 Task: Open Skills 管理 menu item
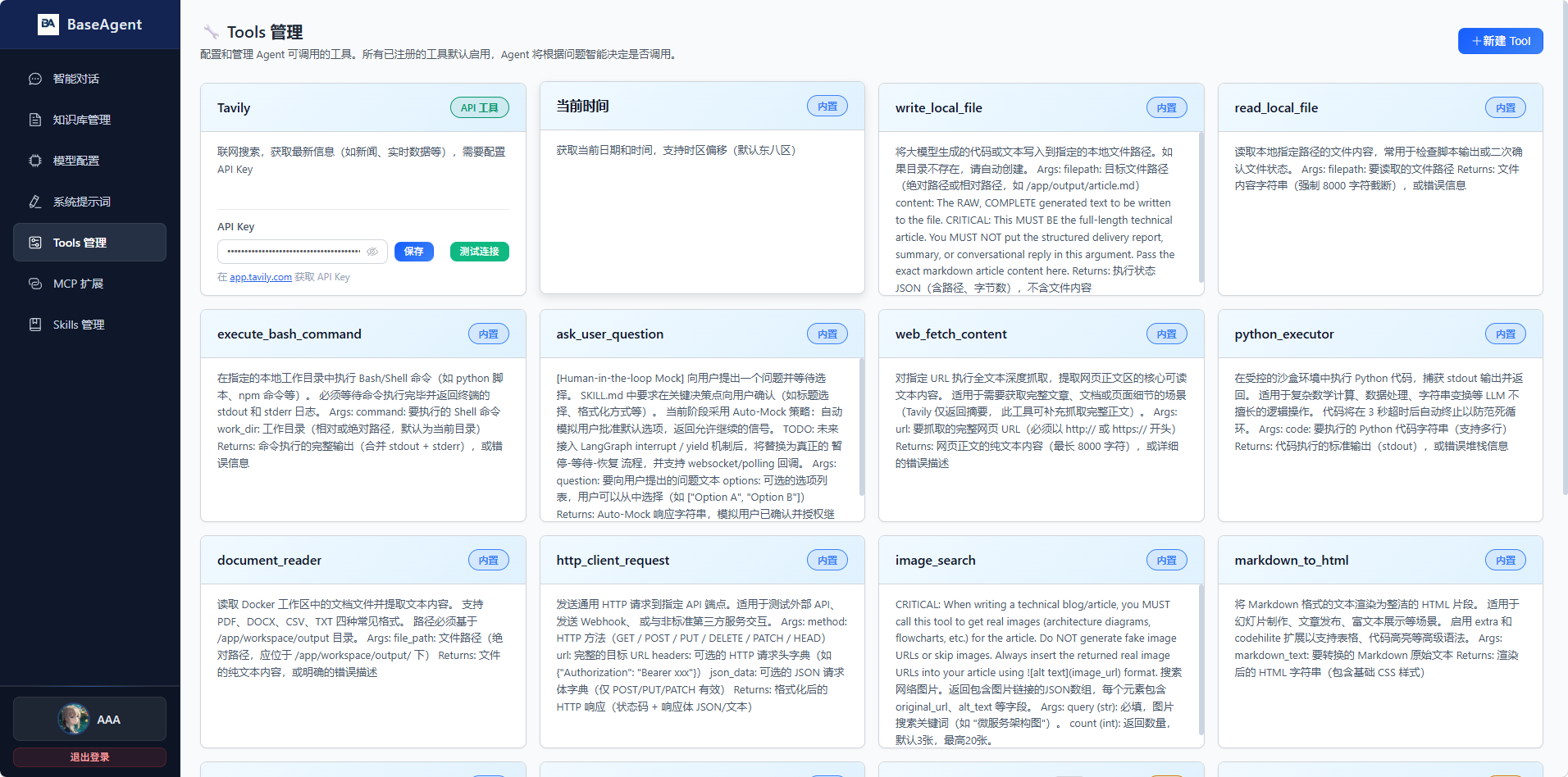pyautogui.click(x=90, y=325)
